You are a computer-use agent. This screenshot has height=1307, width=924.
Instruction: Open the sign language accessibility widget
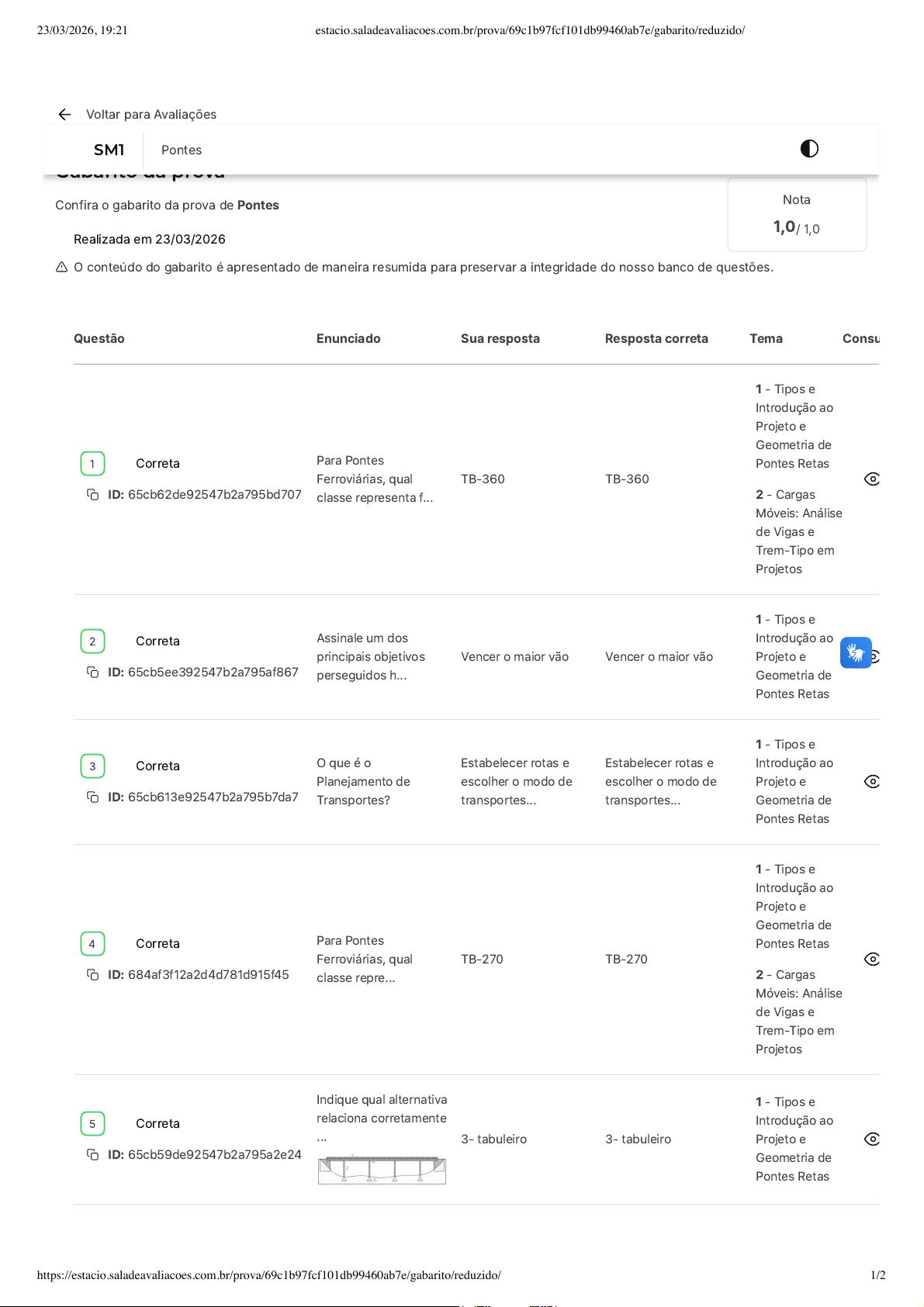tap(856, 653)
